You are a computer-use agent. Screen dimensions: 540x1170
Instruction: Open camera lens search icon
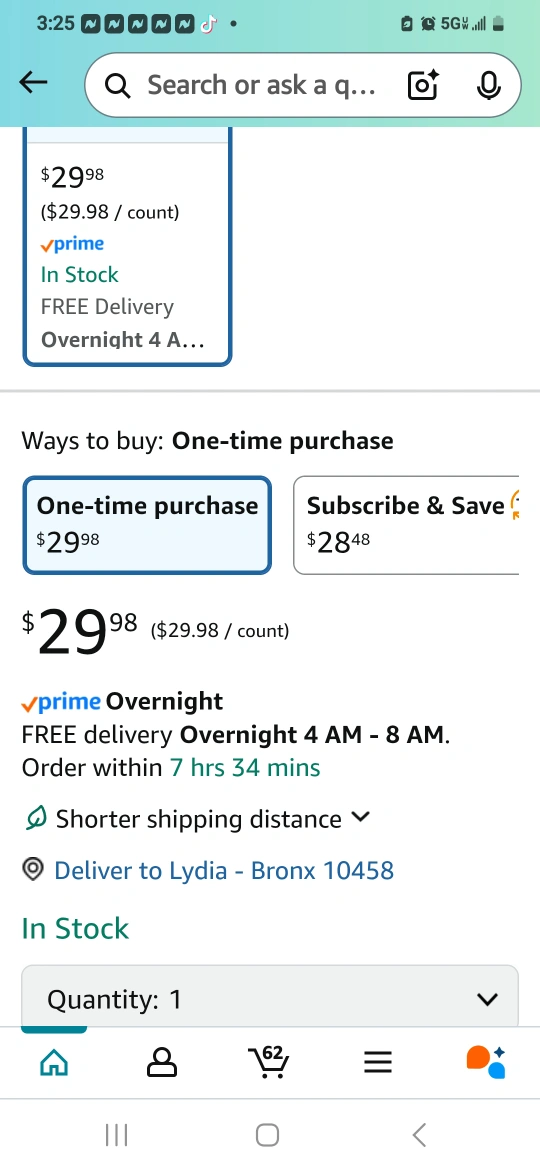click(423, 85)
